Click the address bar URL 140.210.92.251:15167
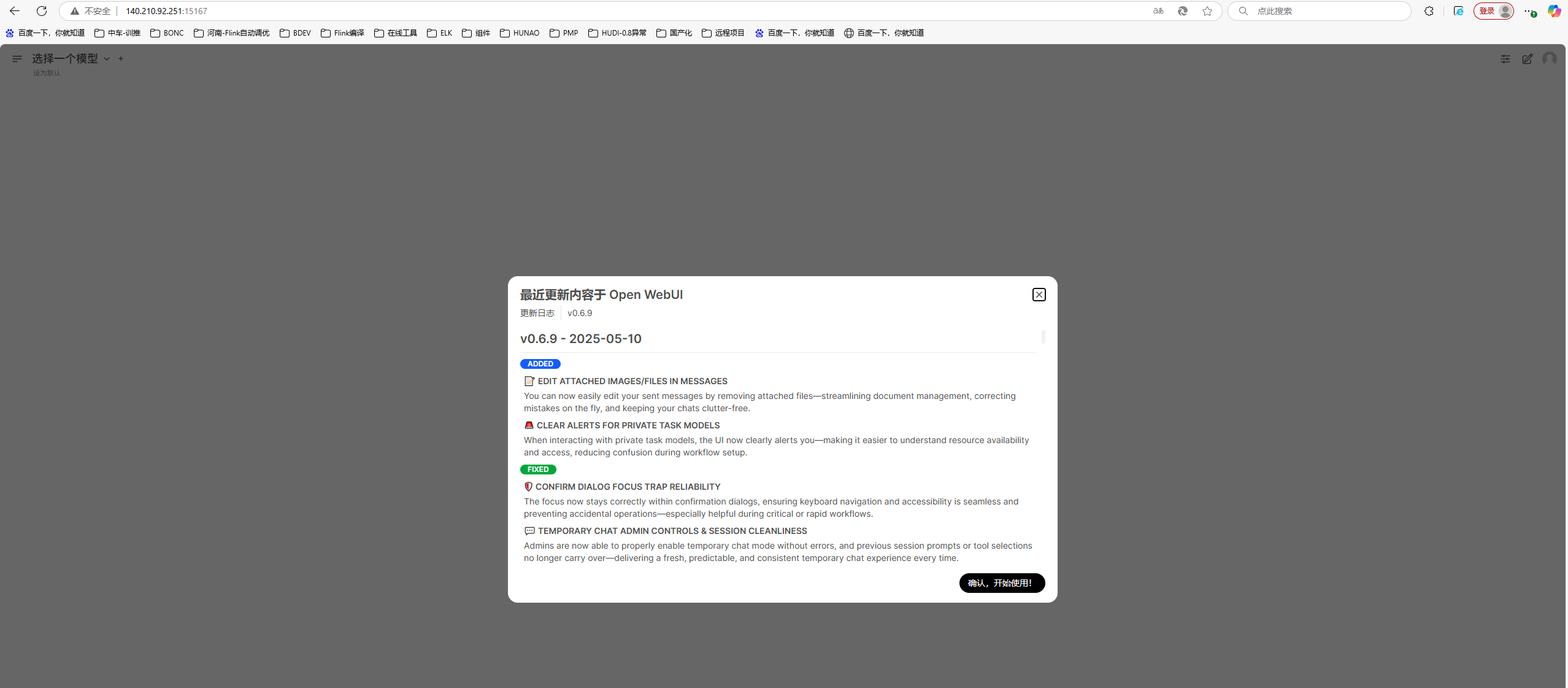Image resolution: width=1568 pixels, height=688 pixels. coord(166,11)
